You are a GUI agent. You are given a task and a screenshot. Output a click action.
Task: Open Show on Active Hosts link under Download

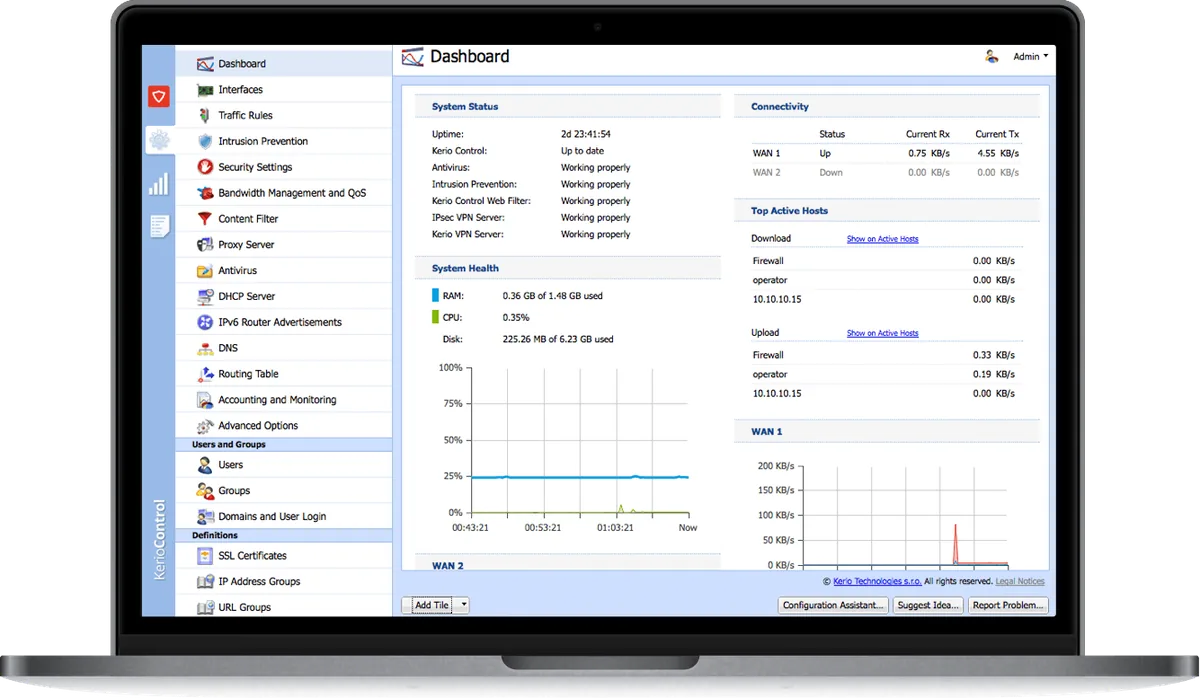pyautogui.click(x=882, y=239)
